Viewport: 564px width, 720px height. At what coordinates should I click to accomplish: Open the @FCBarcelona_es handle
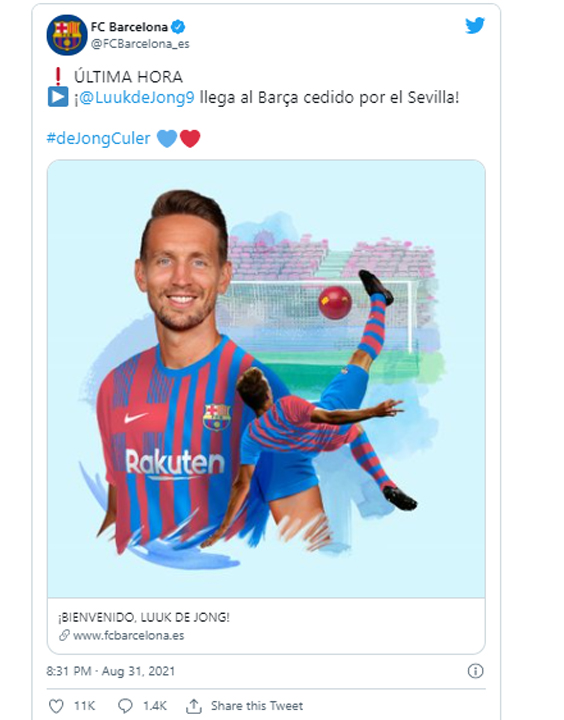click(x=140, y=44)
